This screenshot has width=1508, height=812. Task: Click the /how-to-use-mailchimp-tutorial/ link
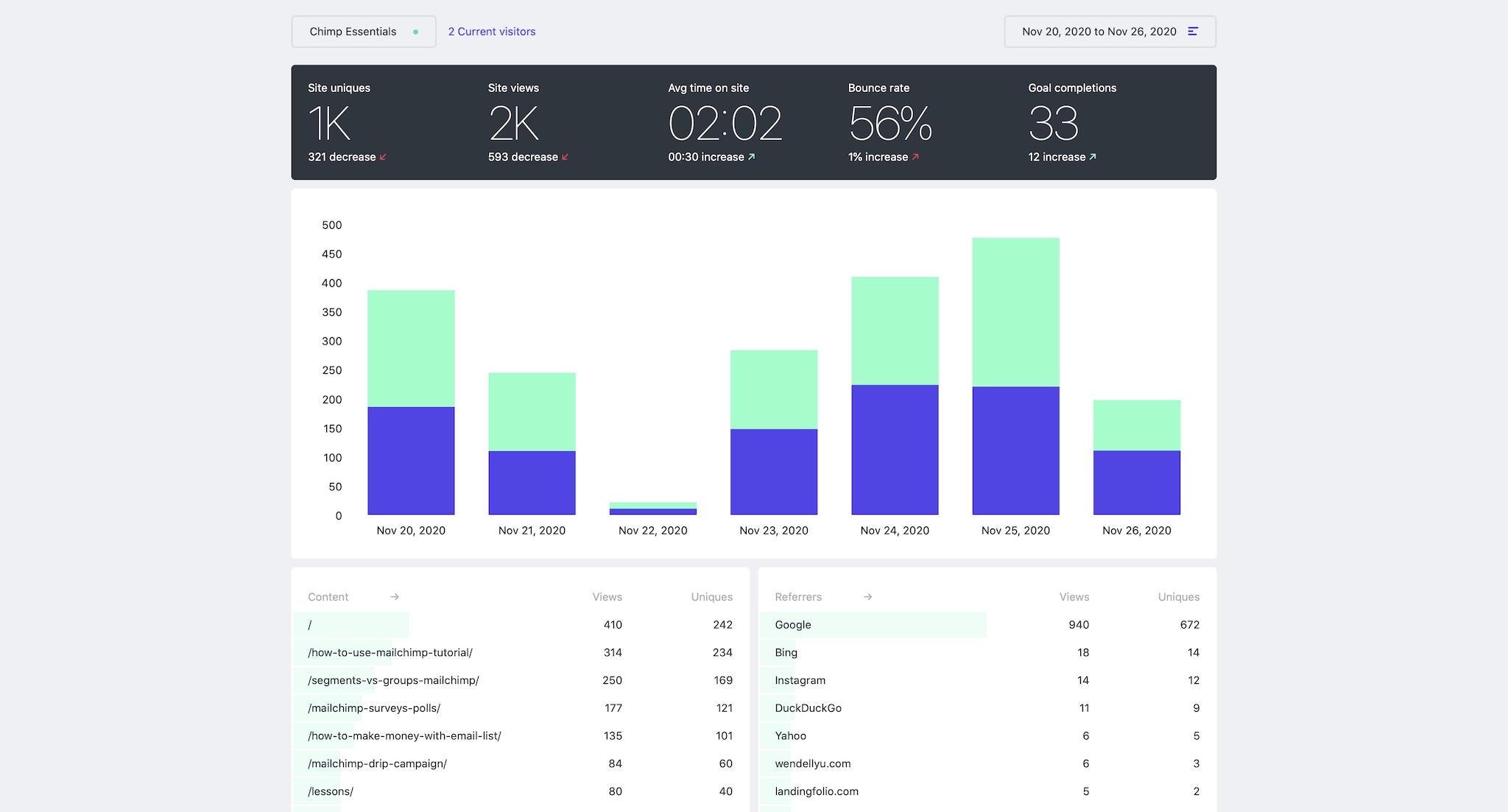coord(390,651)
